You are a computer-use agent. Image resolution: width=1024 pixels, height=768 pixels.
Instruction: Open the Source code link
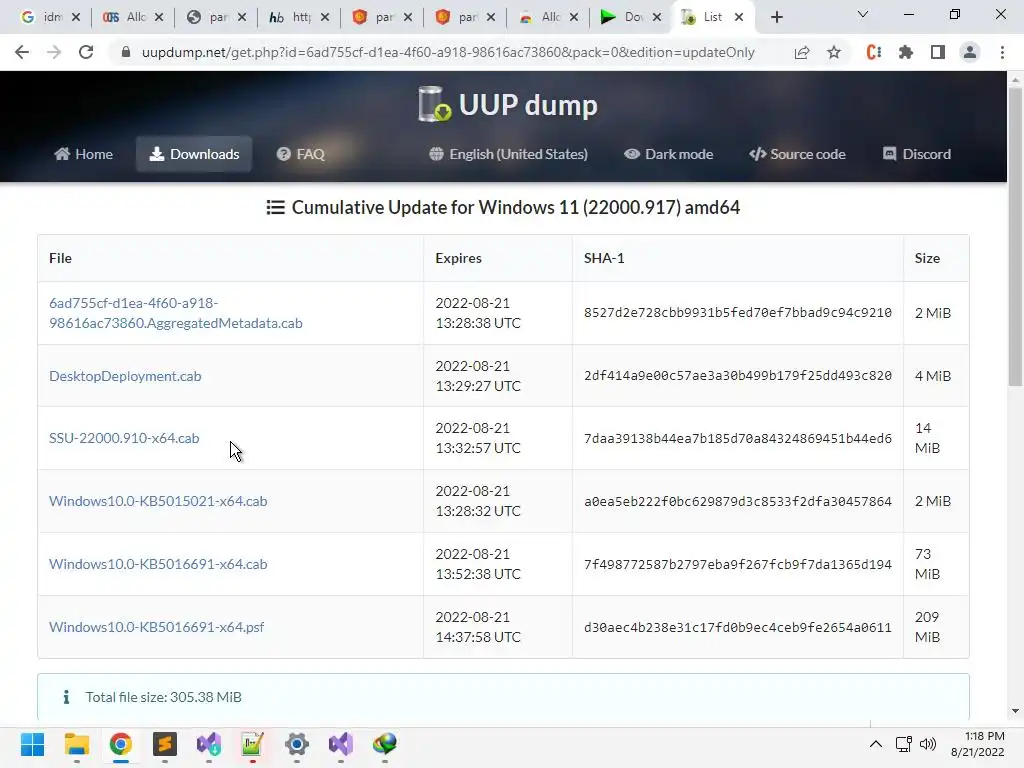[x=797, y=154]
